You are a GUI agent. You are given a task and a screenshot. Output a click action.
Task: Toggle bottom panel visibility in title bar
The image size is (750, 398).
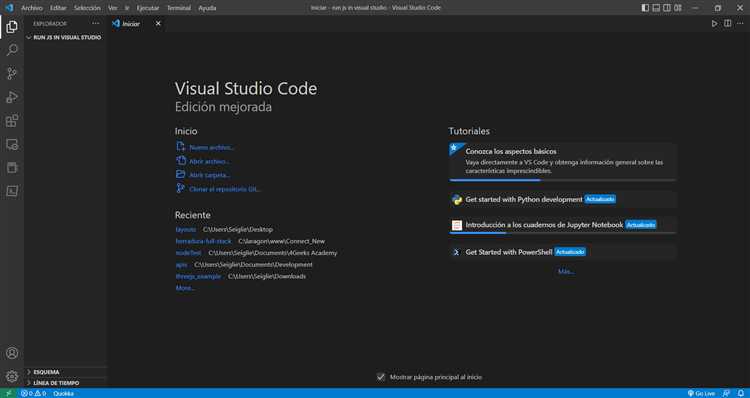pos(656,8)
